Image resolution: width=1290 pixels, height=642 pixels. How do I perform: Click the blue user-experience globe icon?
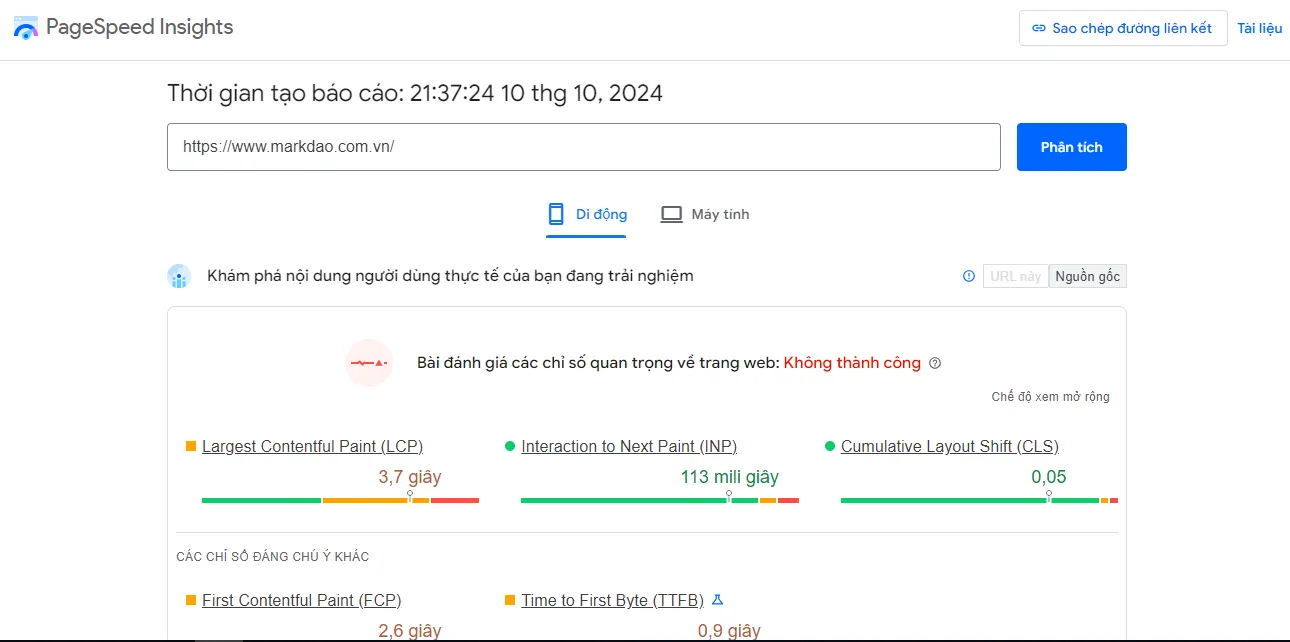(x=179, y=275)
